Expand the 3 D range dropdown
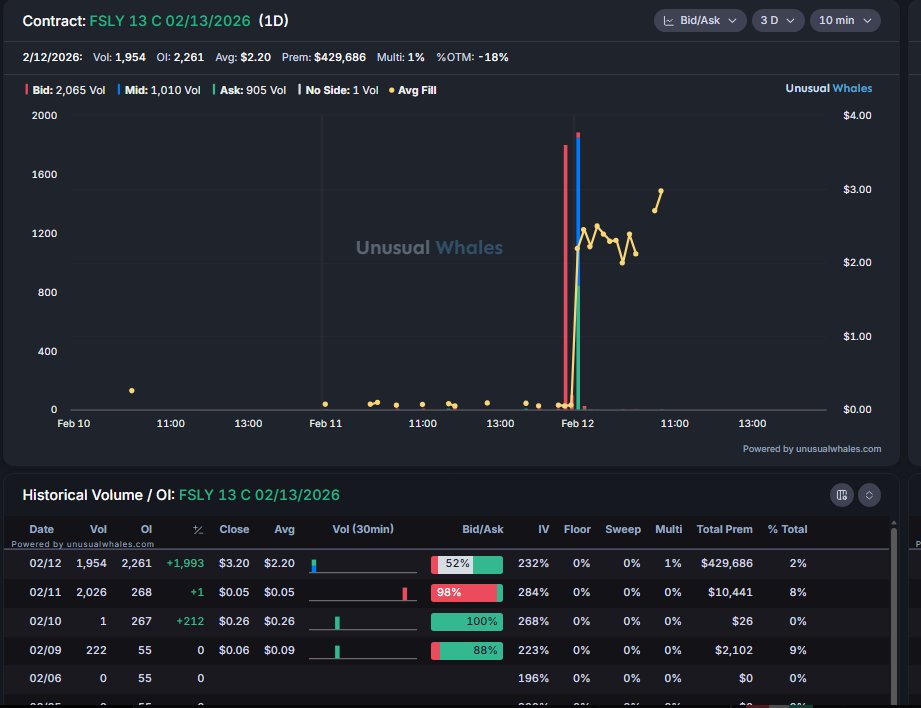Viewport: 921px width, 708px height. 777,20
